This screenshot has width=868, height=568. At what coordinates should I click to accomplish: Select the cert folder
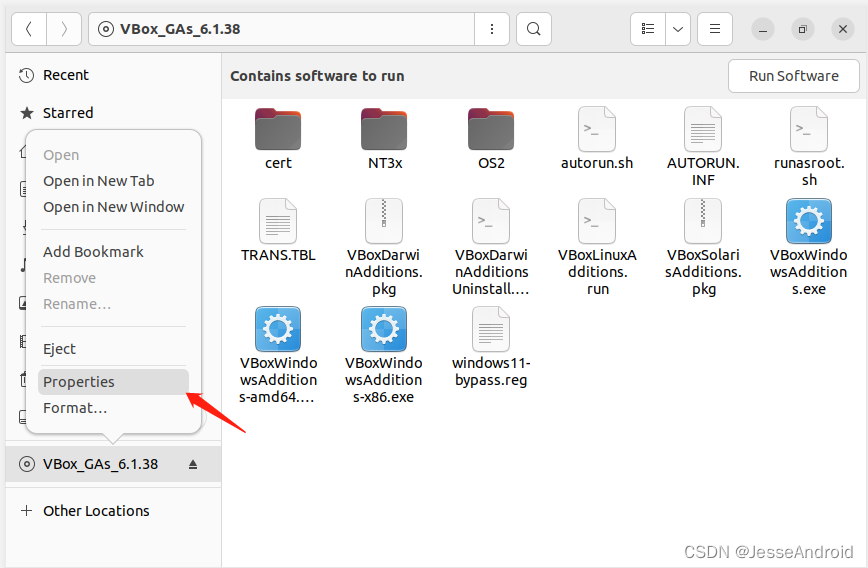(278, 139)
